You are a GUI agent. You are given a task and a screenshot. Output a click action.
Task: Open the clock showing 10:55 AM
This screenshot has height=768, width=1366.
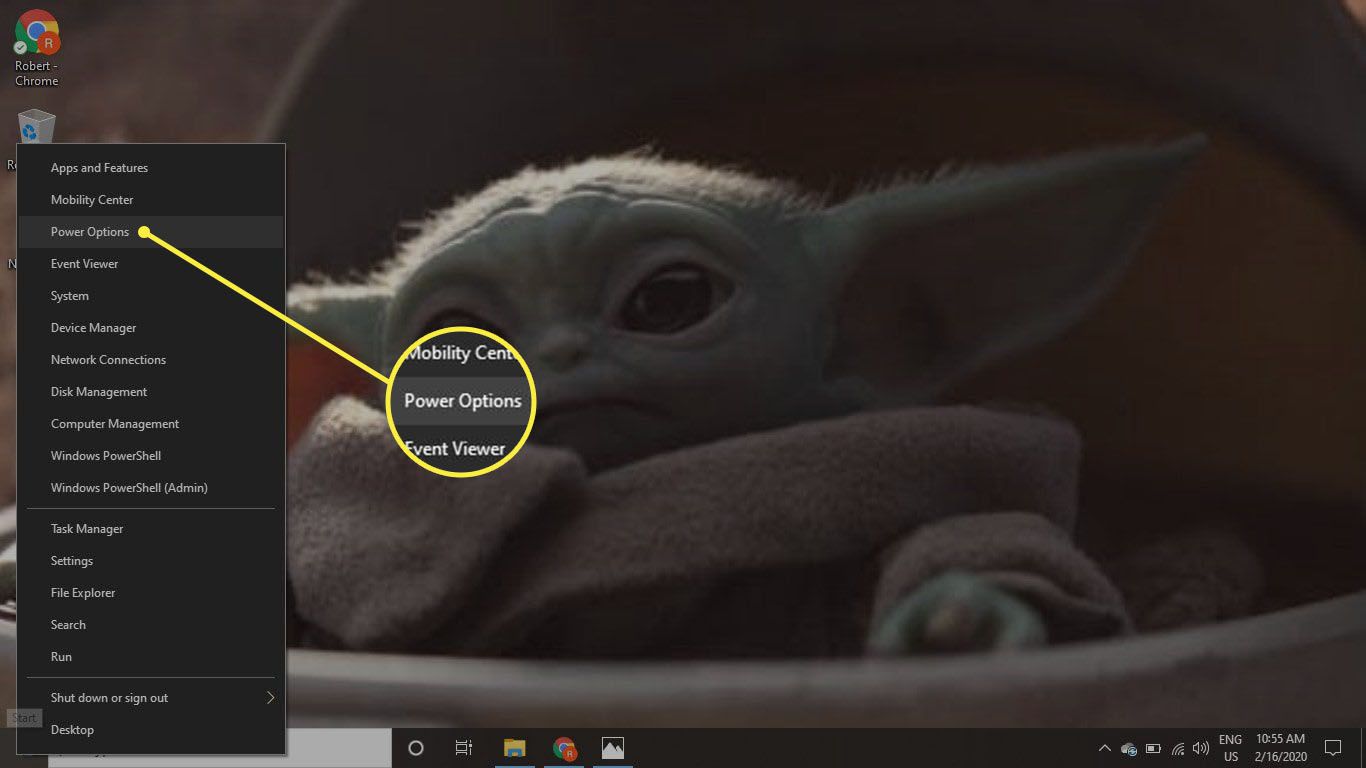point(1280,748)
